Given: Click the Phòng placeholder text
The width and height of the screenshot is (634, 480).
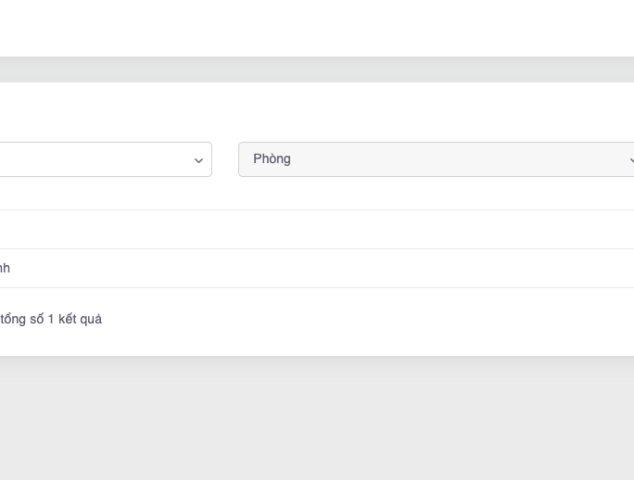Looking at the screenshot, I should (x=272, y=159).
